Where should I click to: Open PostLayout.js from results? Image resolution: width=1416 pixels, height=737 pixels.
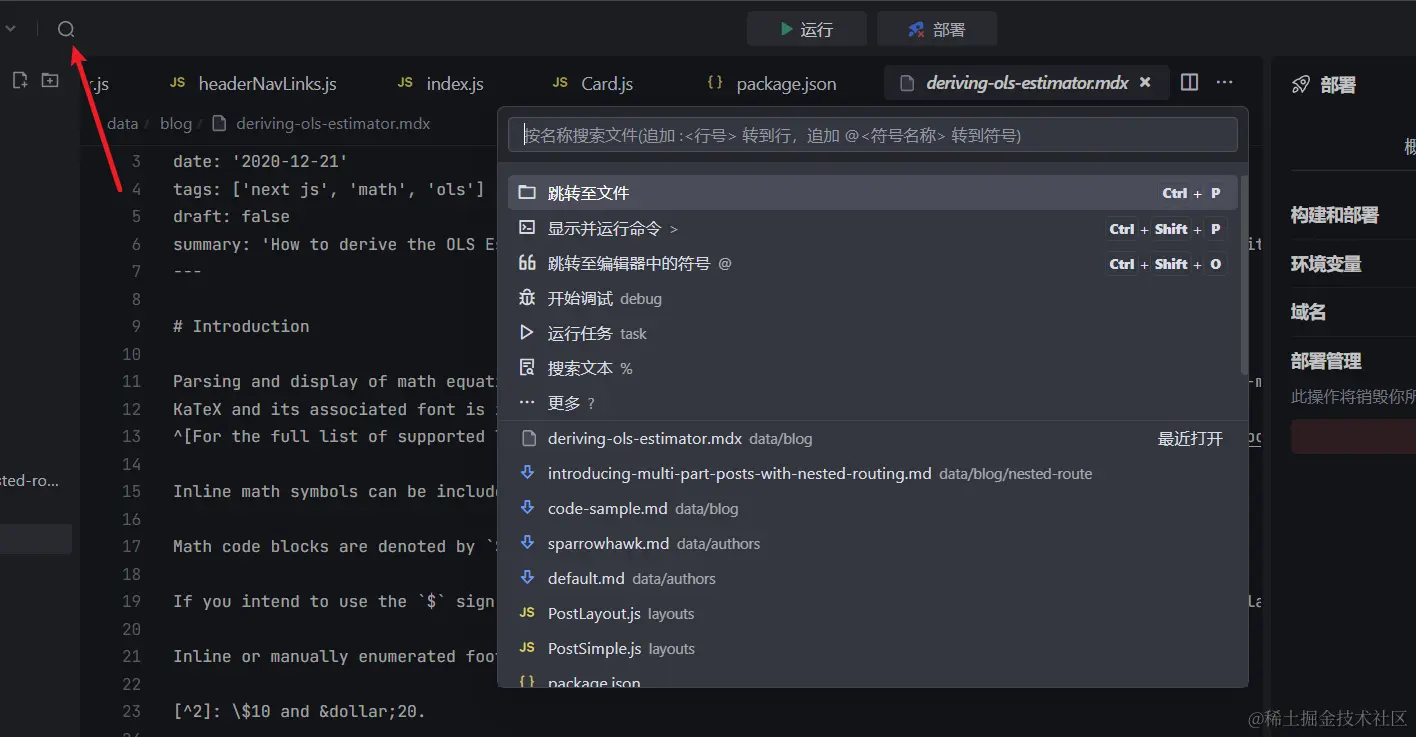click(873, 613)
